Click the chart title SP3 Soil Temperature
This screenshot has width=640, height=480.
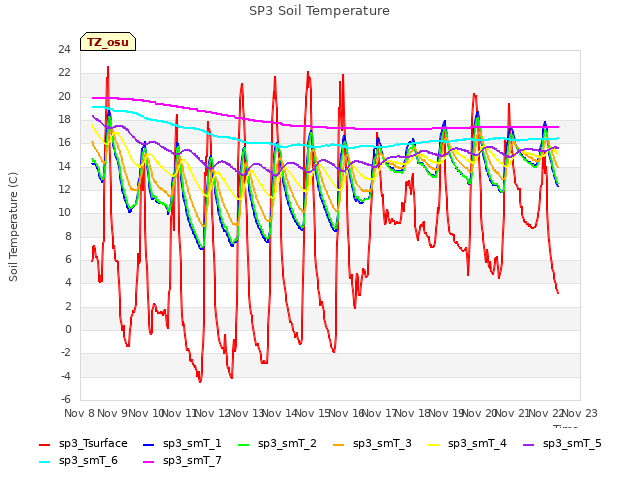[319, 11]
